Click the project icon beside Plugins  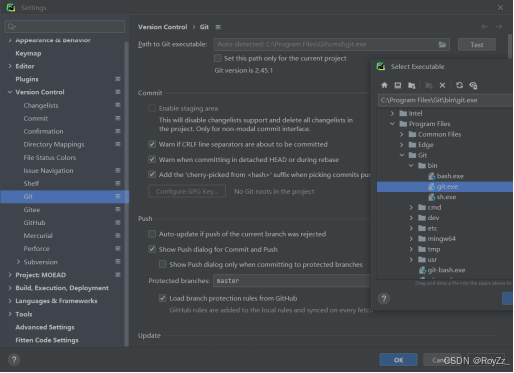pos(118,79)
